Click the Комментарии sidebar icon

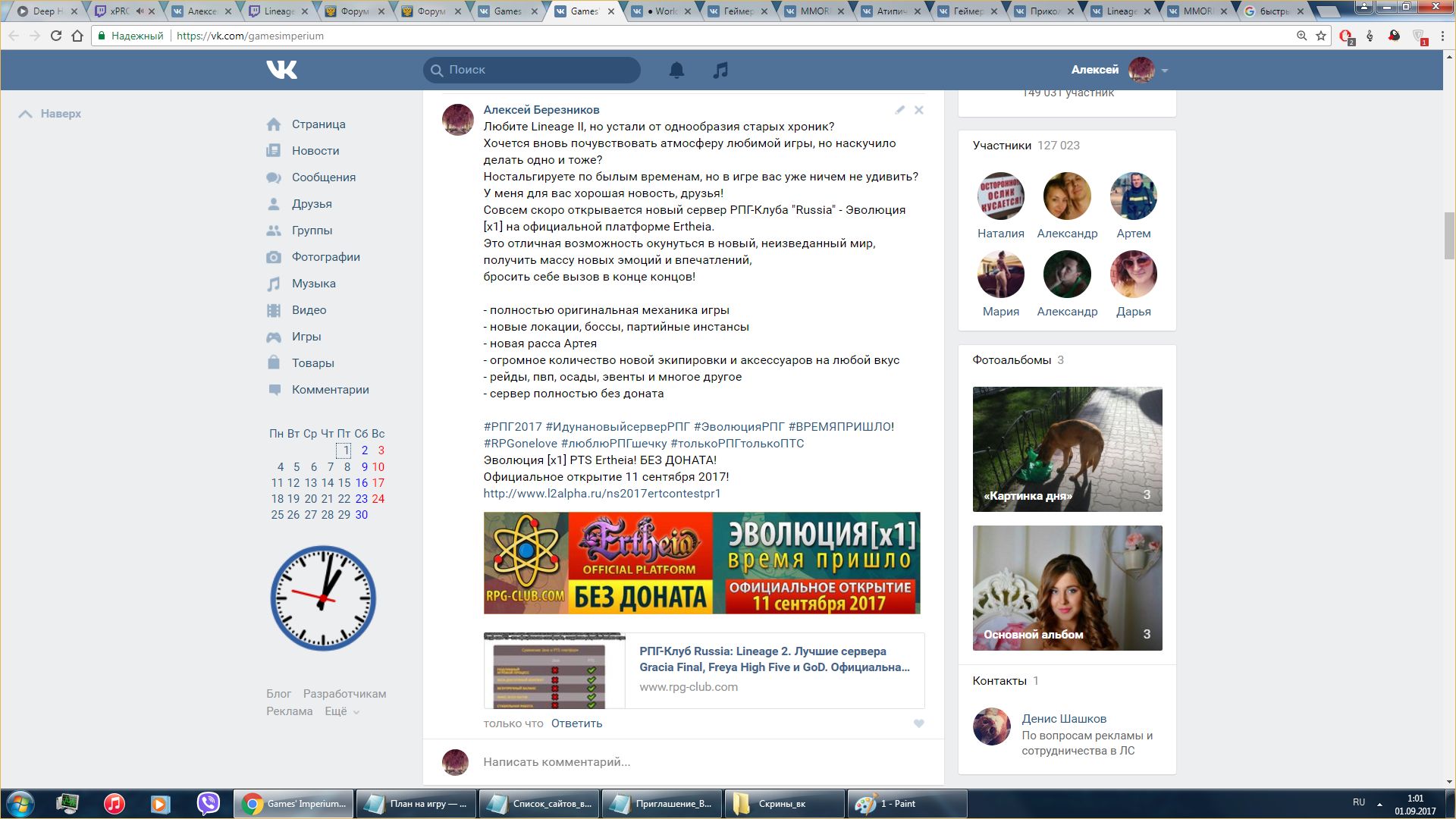click(x=274, y=390)
